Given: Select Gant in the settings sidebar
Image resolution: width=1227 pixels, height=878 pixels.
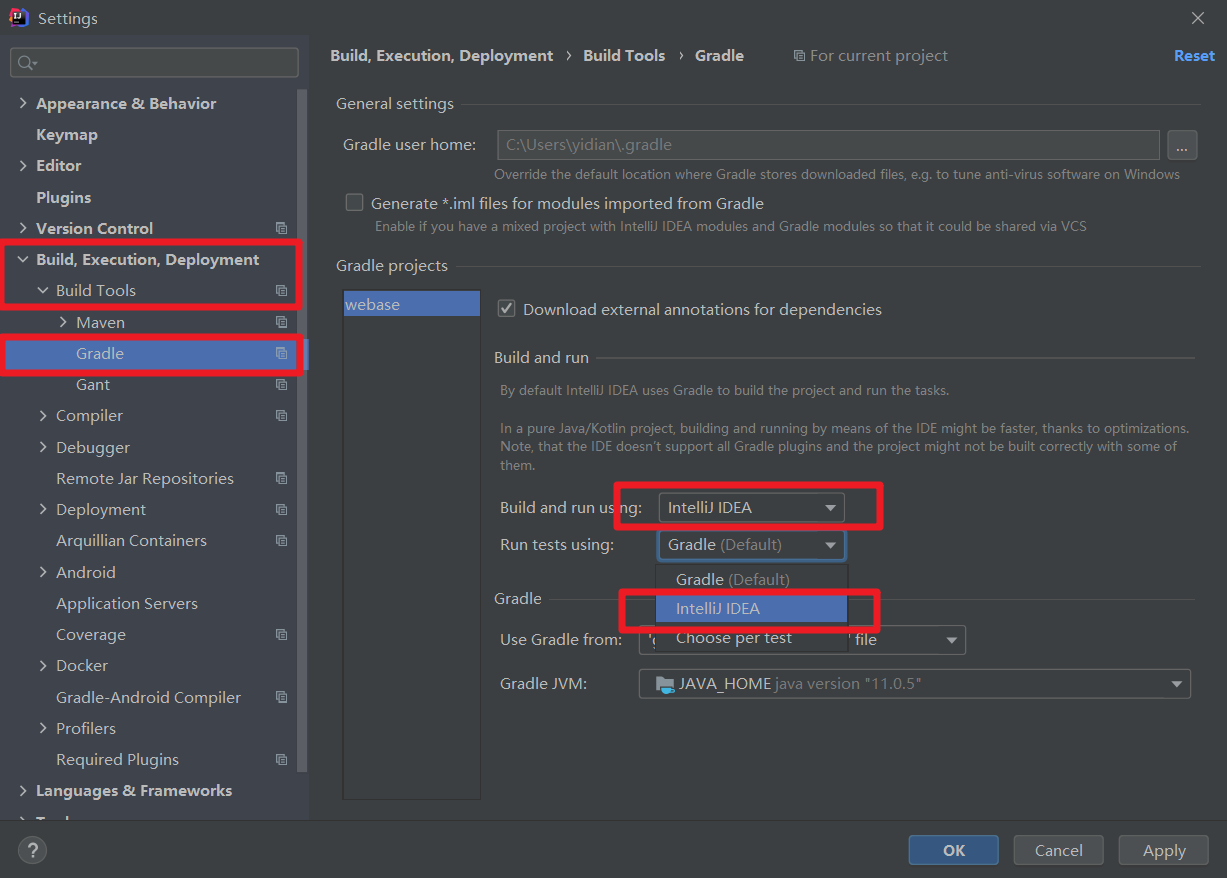Looking at the screenshot, I should (92, 384).
